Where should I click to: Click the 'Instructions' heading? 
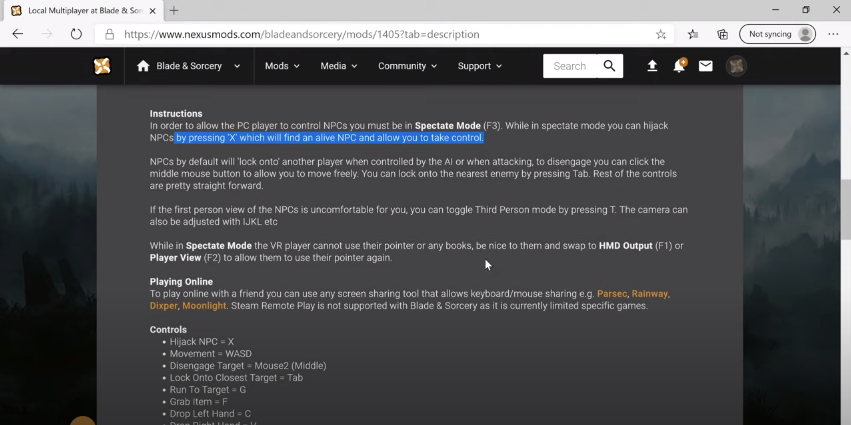coord(176,113)
